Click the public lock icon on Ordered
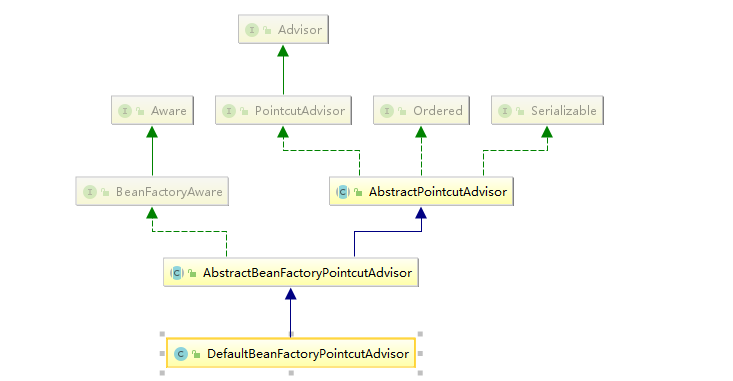Screen dimensions: 733x381 (x=402, y=111)
